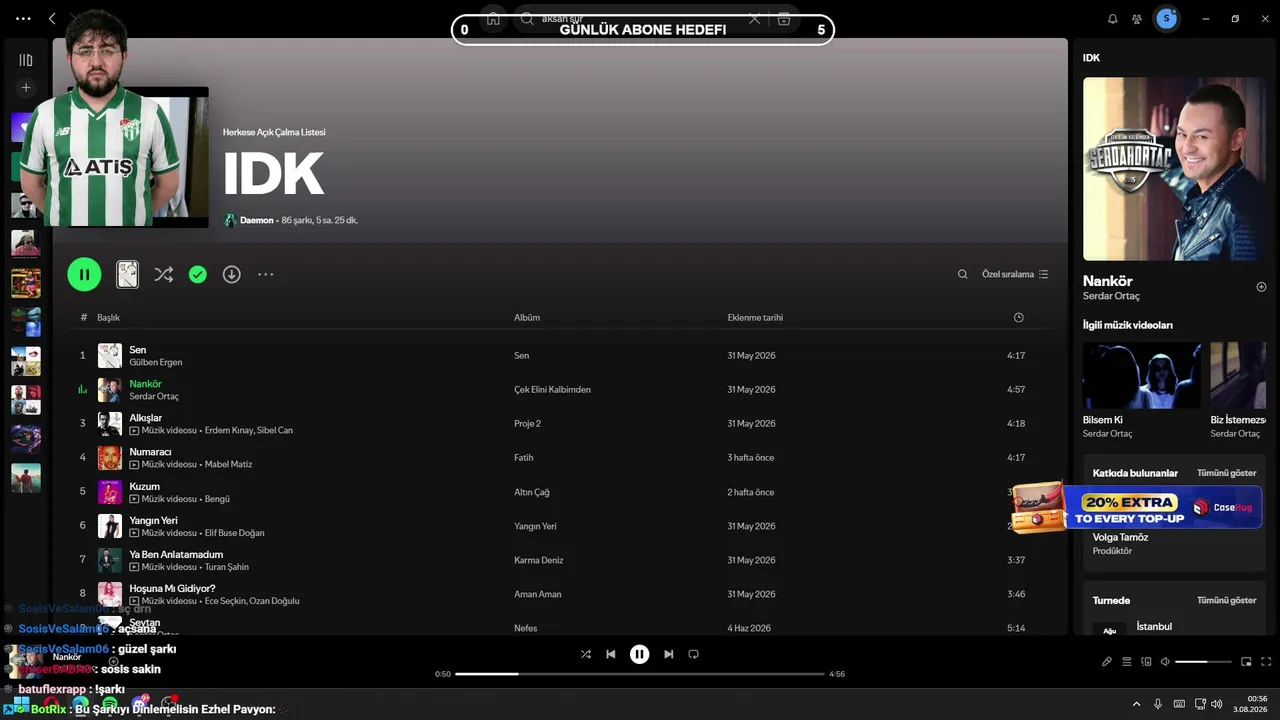Open the connect to a device icon
1280x720 pixels.
click(1147, 661)
